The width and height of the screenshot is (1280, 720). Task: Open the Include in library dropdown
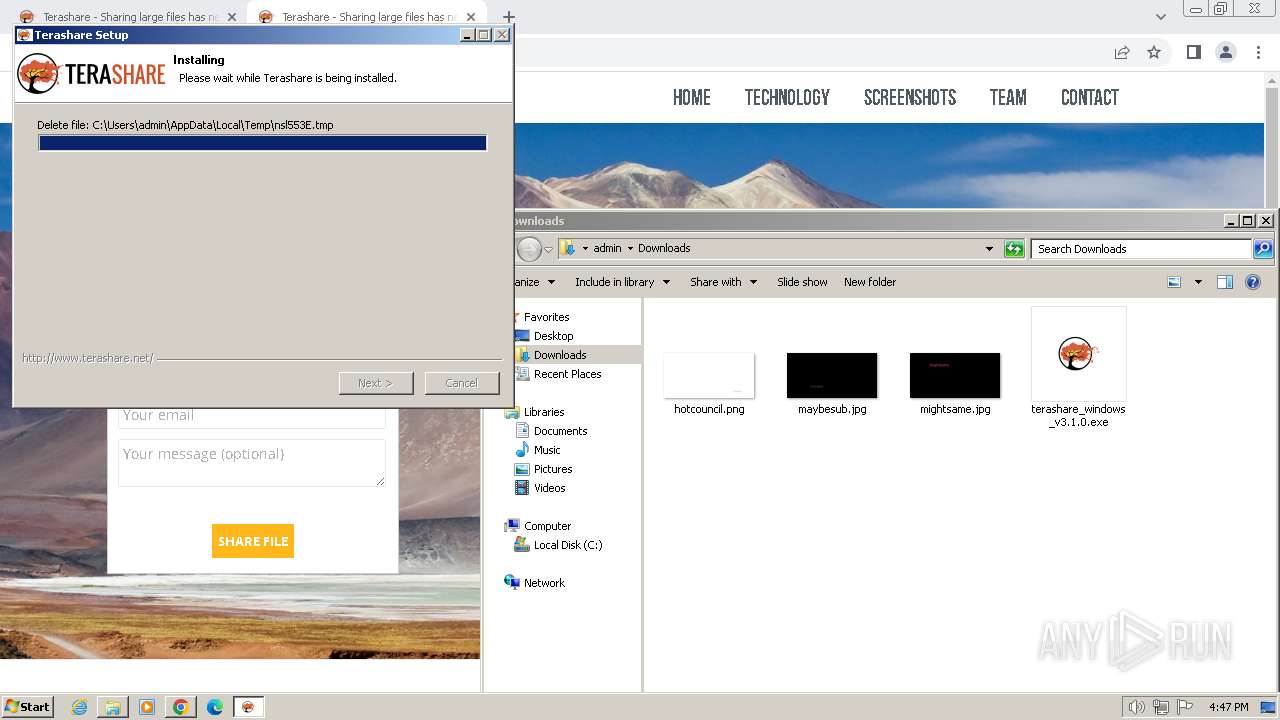tap(622, 282)
